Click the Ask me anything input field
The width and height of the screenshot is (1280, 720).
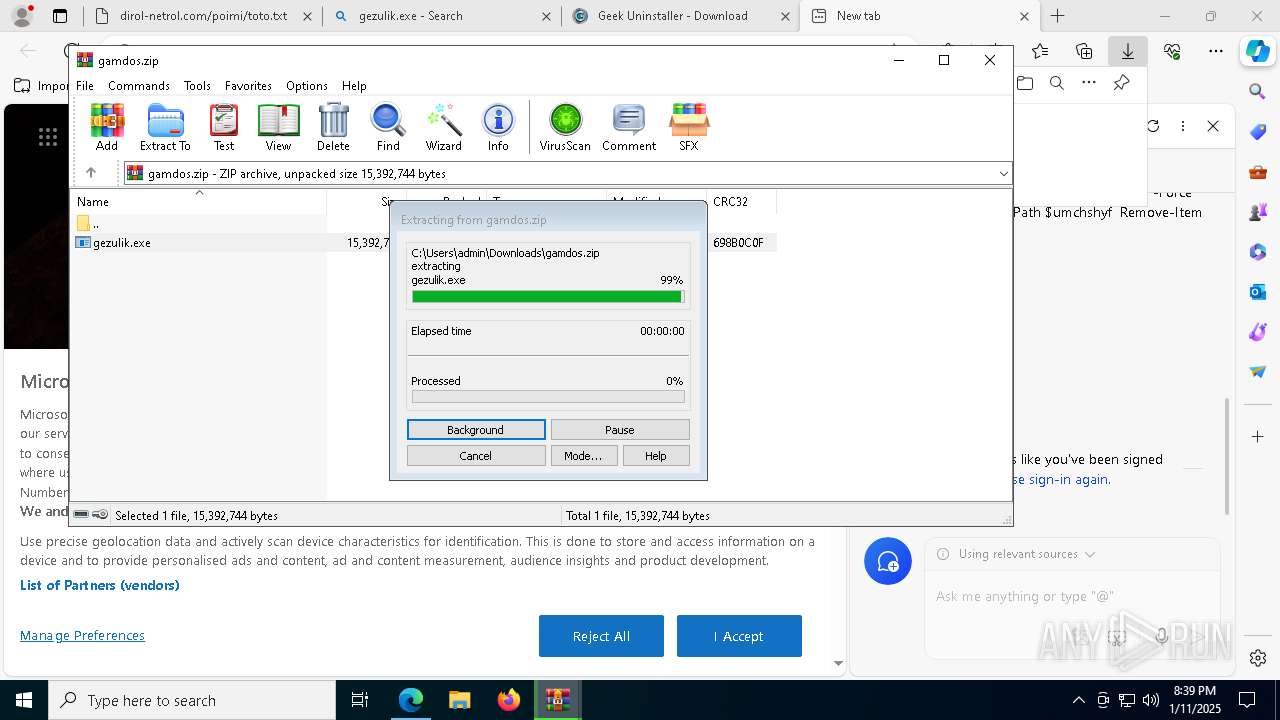(1071, 596)
